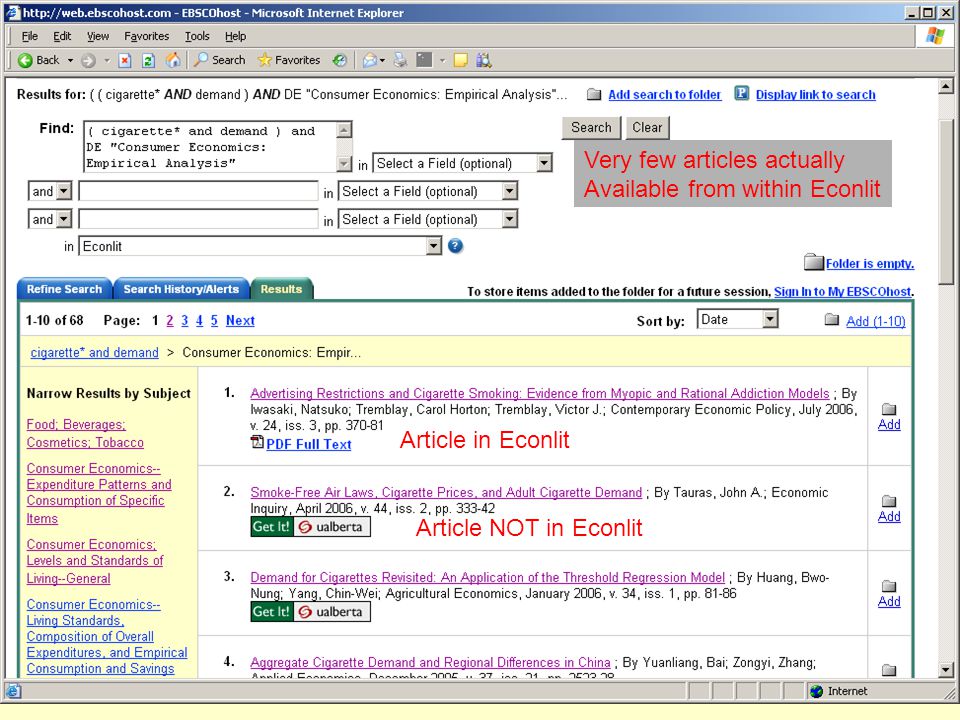Click the Research toolbar icon

click(484, 60)
